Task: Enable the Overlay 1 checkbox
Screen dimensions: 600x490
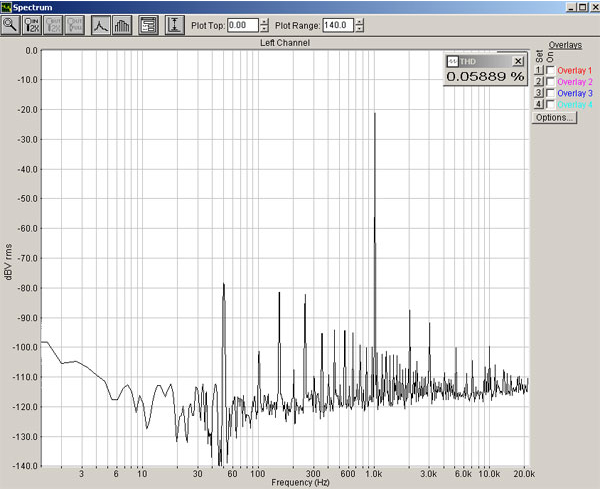Action: pyautogui.click(x=550, y=70)
